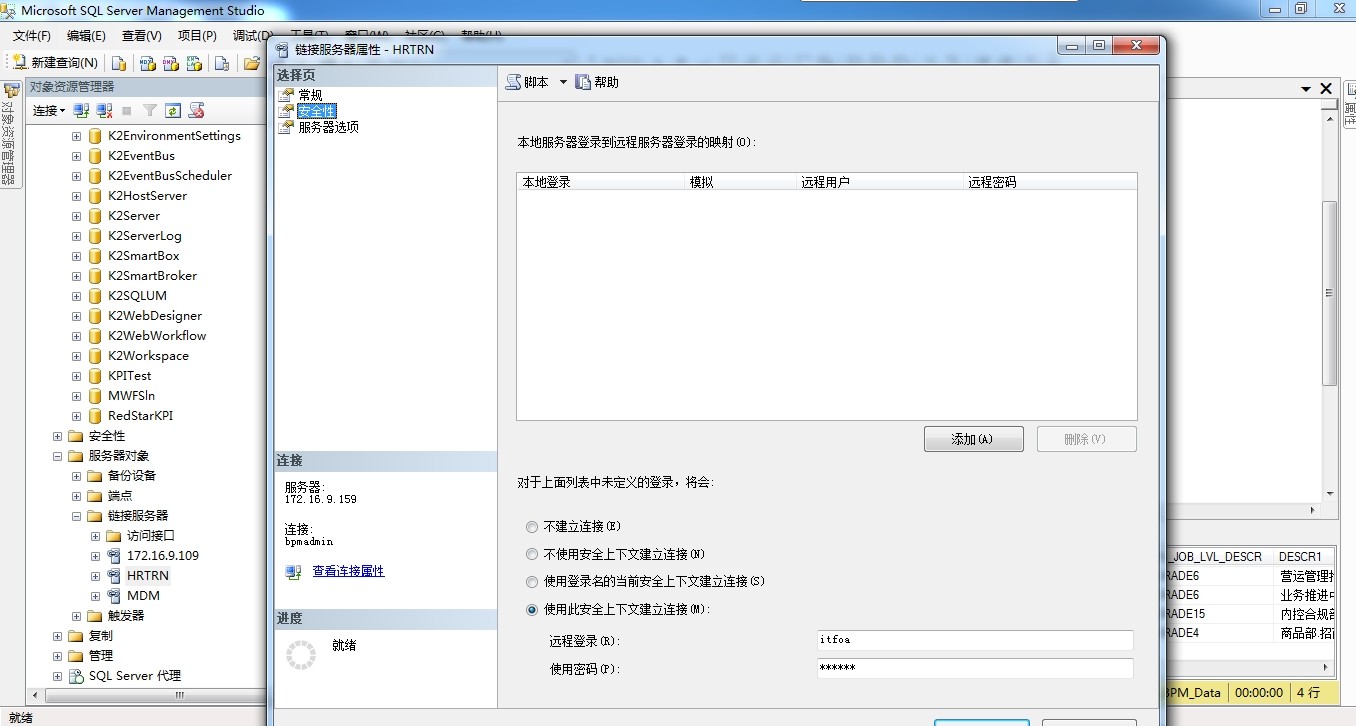
Task: Expand the 安全性 folder node
Action: [57, 435]
